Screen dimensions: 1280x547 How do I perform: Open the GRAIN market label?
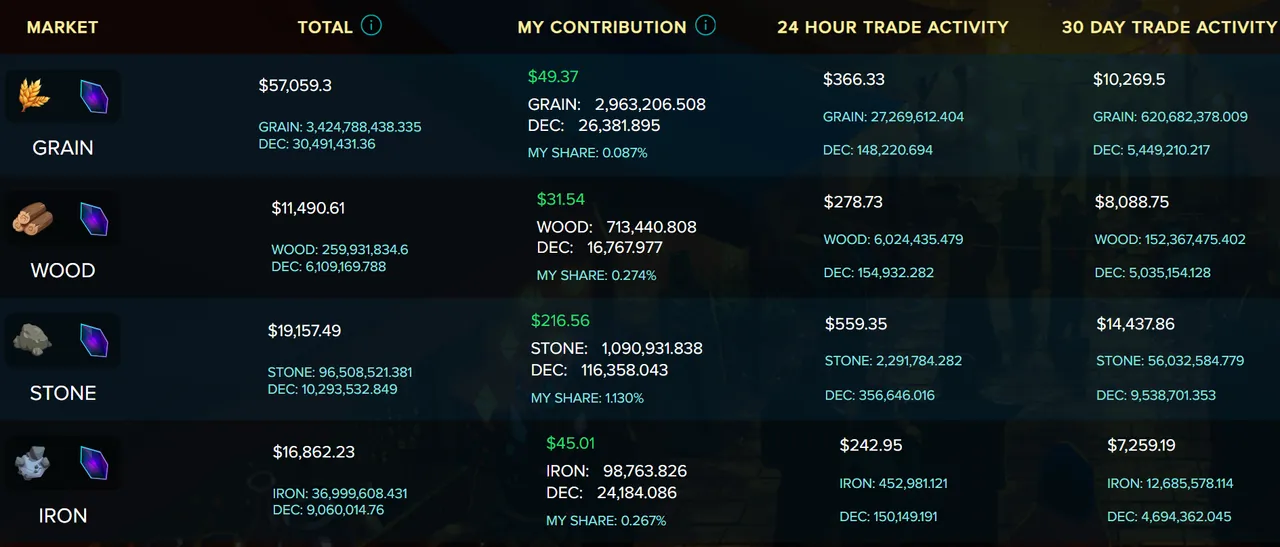click(x=63, y=148)
